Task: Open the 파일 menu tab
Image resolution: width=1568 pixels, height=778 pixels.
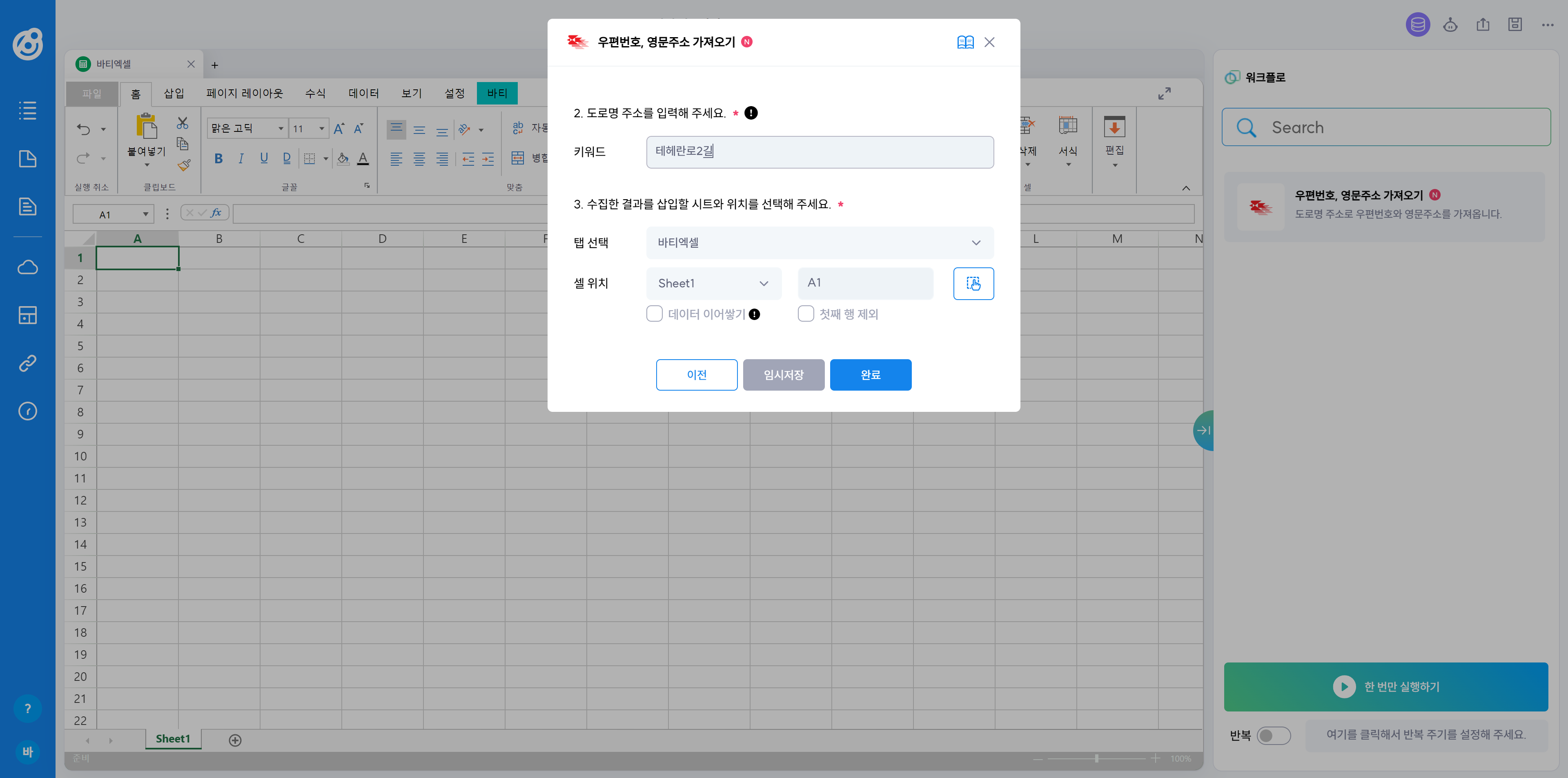Action: pos(93,93)
